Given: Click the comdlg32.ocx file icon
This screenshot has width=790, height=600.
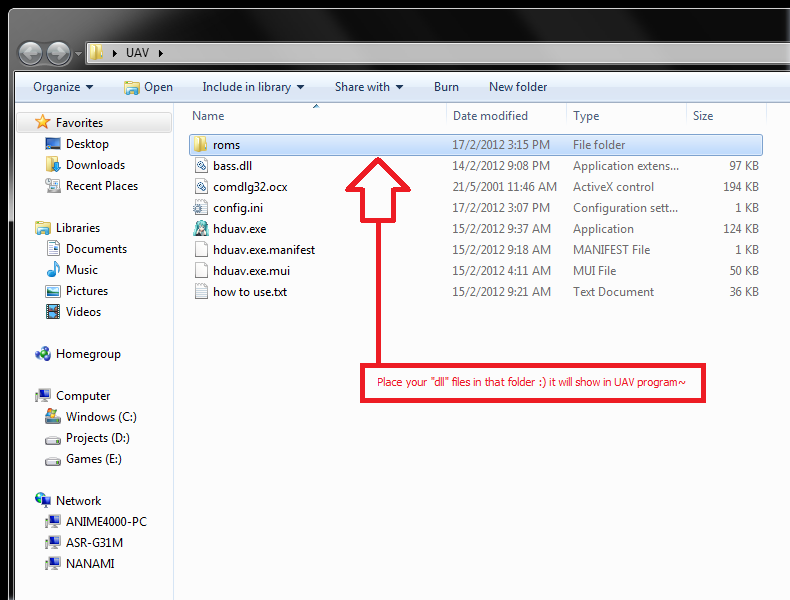Looking at the screenshot, I should (201, 187).
